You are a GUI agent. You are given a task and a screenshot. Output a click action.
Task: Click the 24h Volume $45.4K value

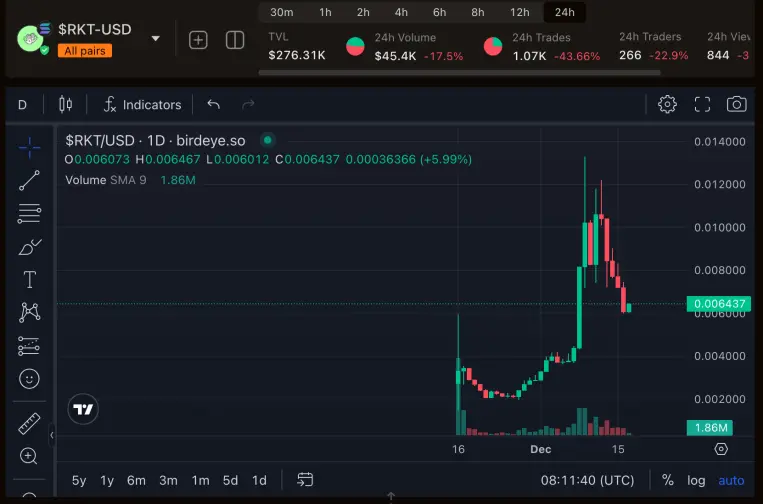click(x=395, y=56)
